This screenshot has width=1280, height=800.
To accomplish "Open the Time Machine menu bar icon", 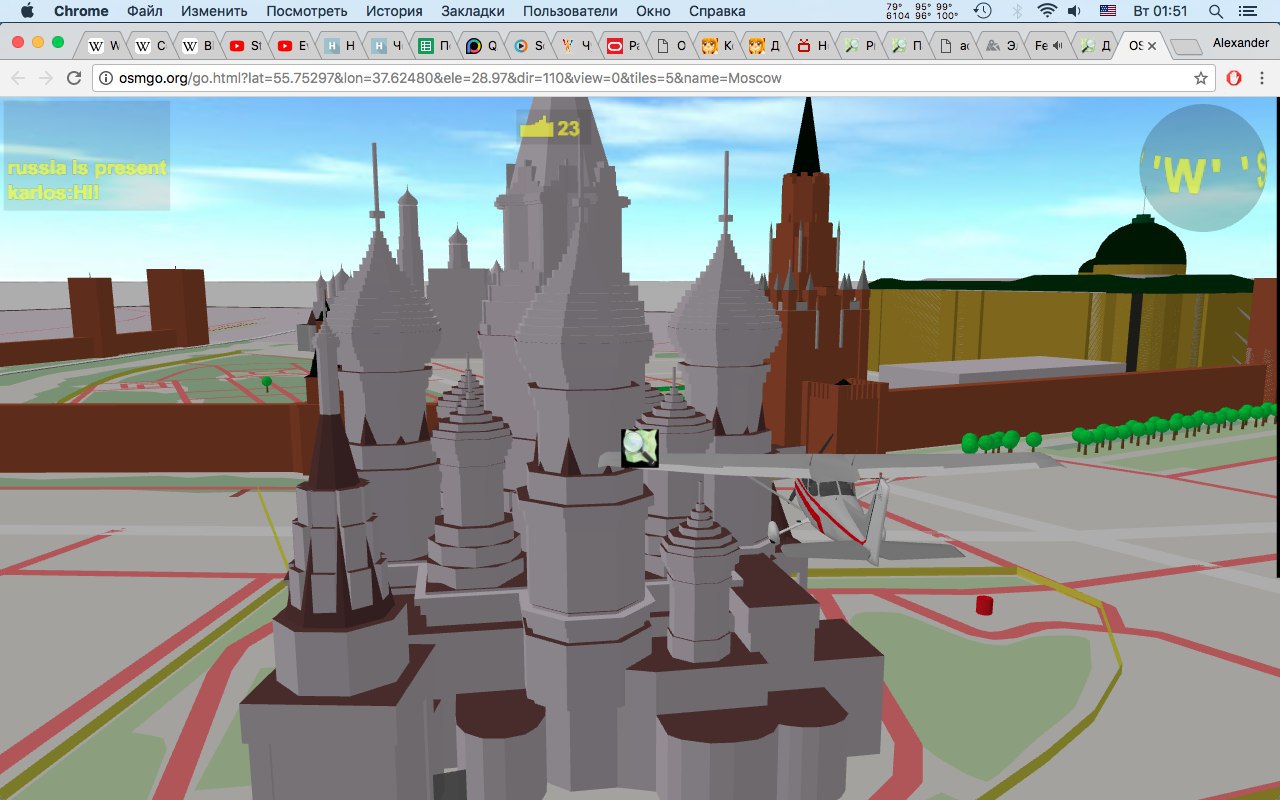I will pos(983,11).
